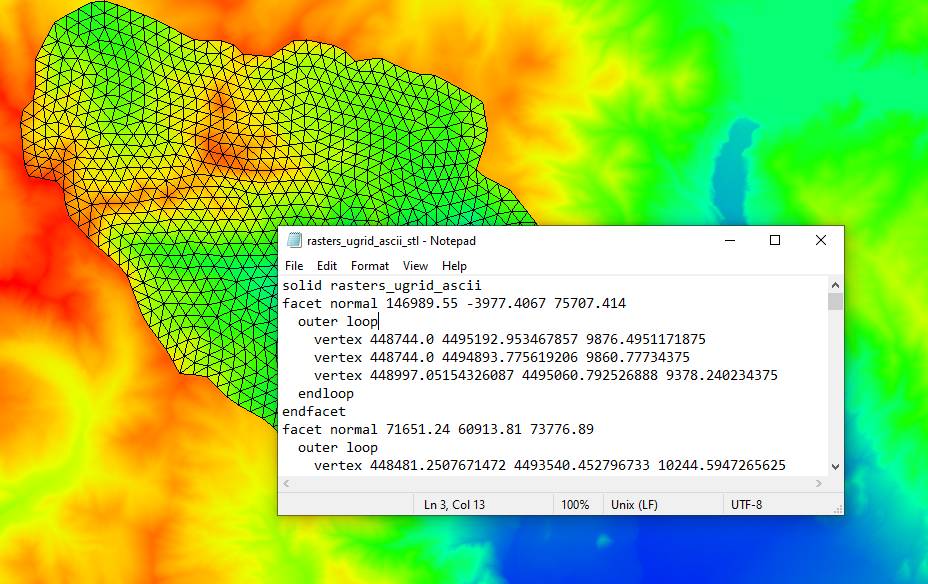The width and height of the screenshot is (928, 584).
Task: Click the Ln 3, Col 13 position indicator
Action: click(x=458, y=504)
